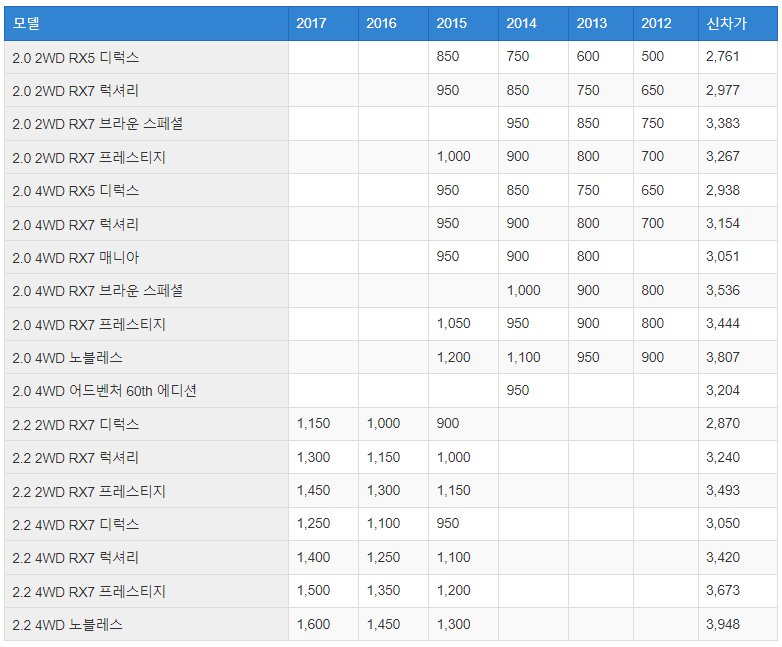Click new-car price 3,267
The width and height of the screenshot is (782, 647).
coord(723,156)
